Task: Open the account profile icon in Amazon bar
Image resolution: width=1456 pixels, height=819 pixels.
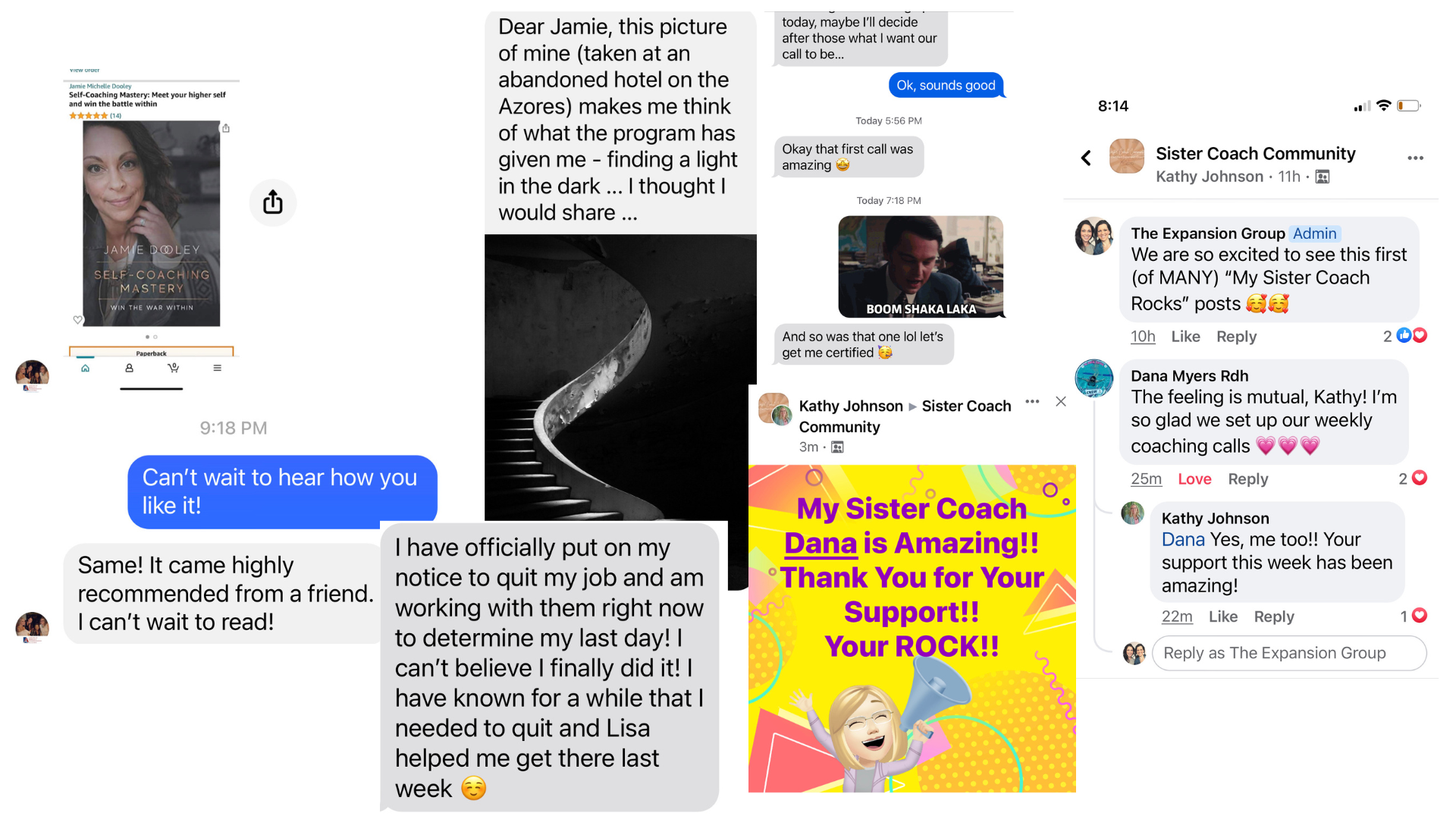Action: coord(130,368)
